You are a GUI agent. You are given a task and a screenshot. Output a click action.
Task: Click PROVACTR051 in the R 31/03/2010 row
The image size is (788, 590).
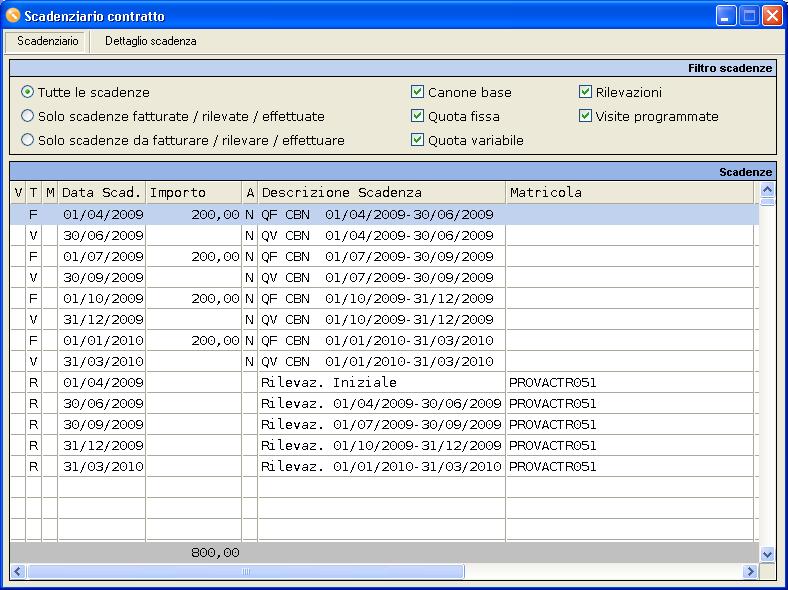[552, 467]
